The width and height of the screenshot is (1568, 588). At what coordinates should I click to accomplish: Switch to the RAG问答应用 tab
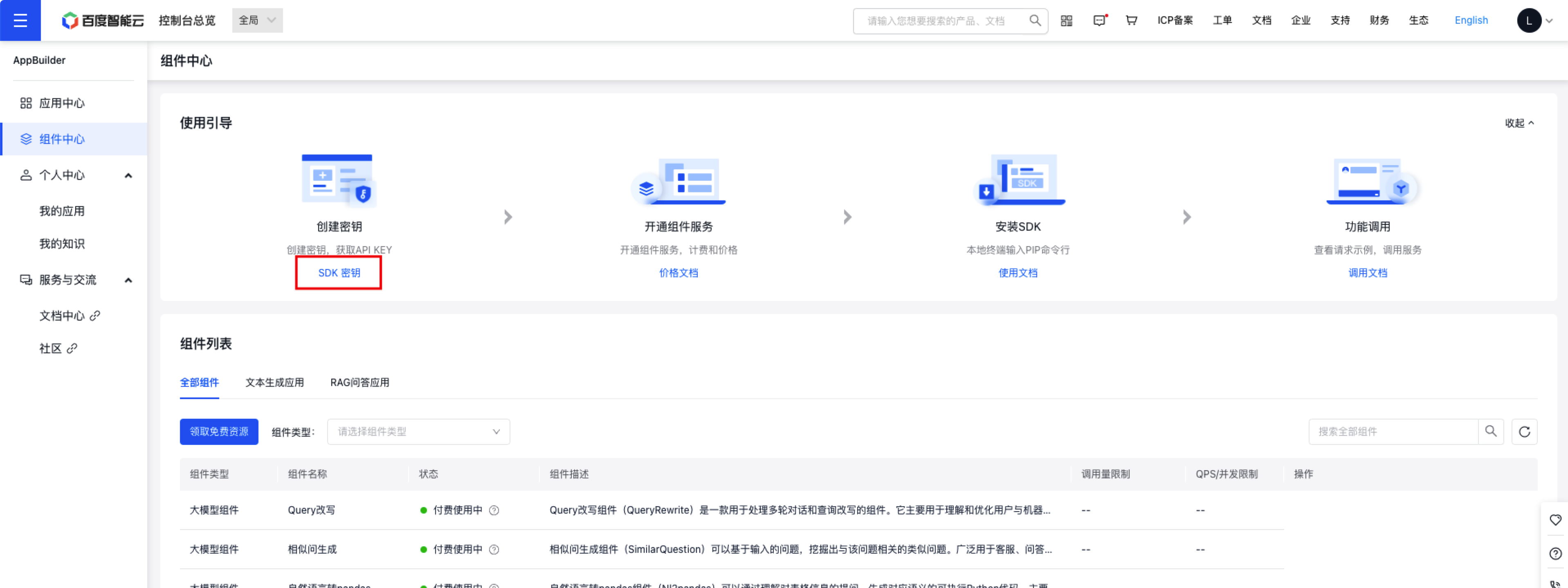pyautogui.click(x=359, y=382)
